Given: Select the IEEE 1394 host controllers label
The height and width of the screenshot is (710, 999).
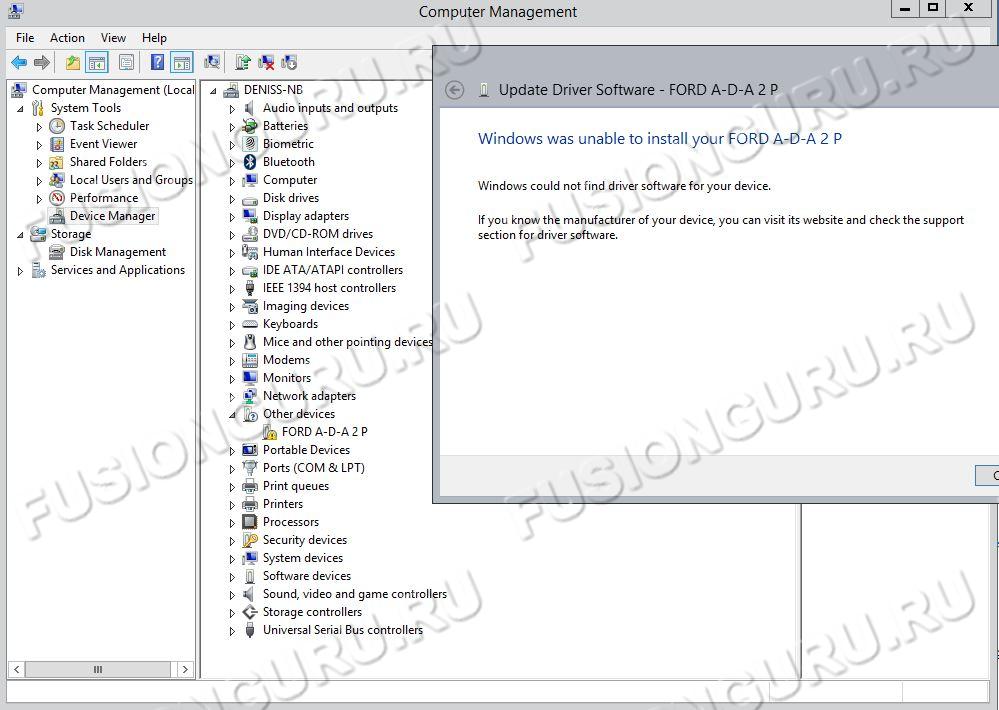Looking at the screenshot, I should click(x=329, y=288).
